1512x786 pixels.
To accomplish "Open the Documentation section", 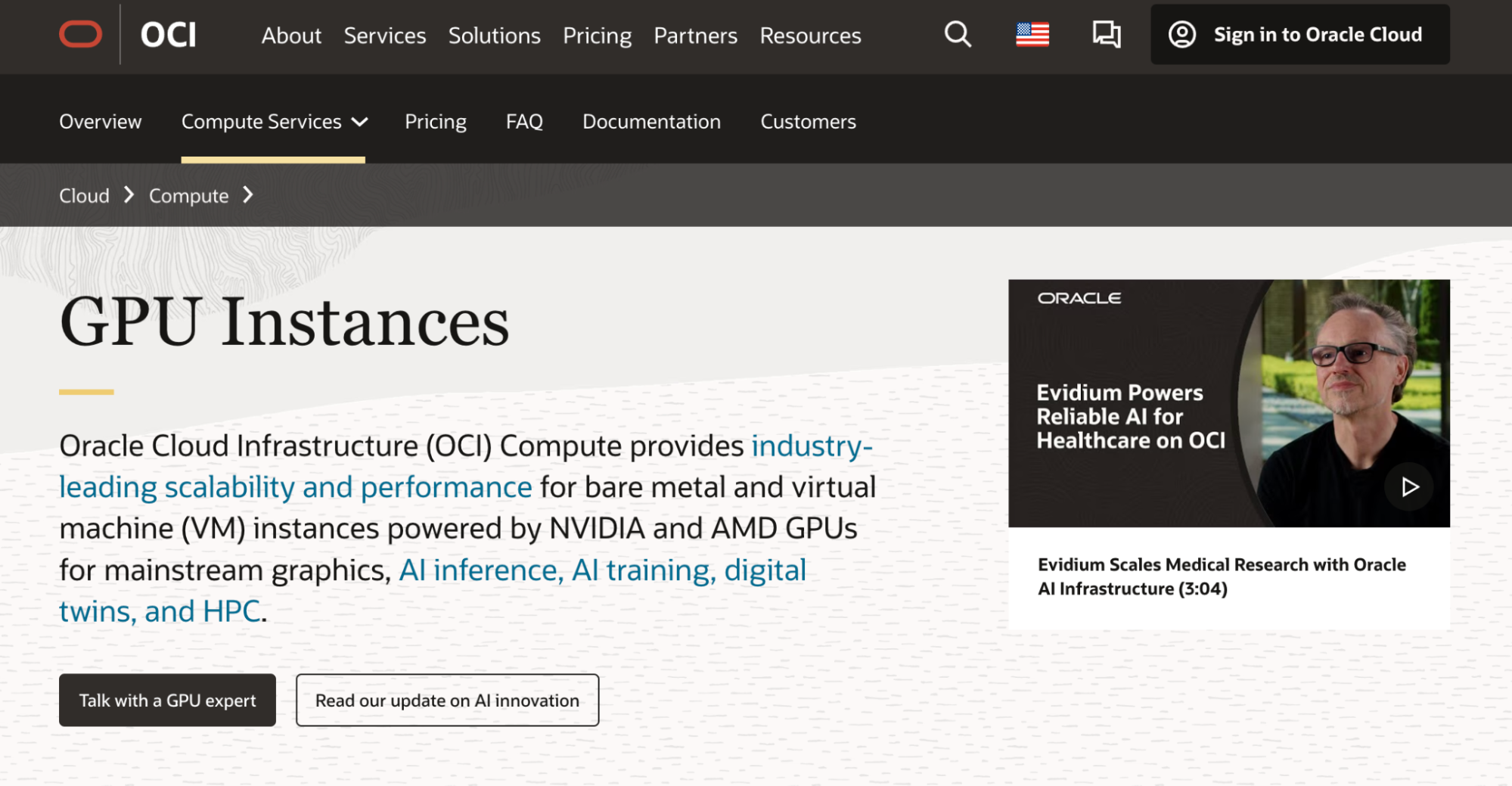I will point(651,121).
